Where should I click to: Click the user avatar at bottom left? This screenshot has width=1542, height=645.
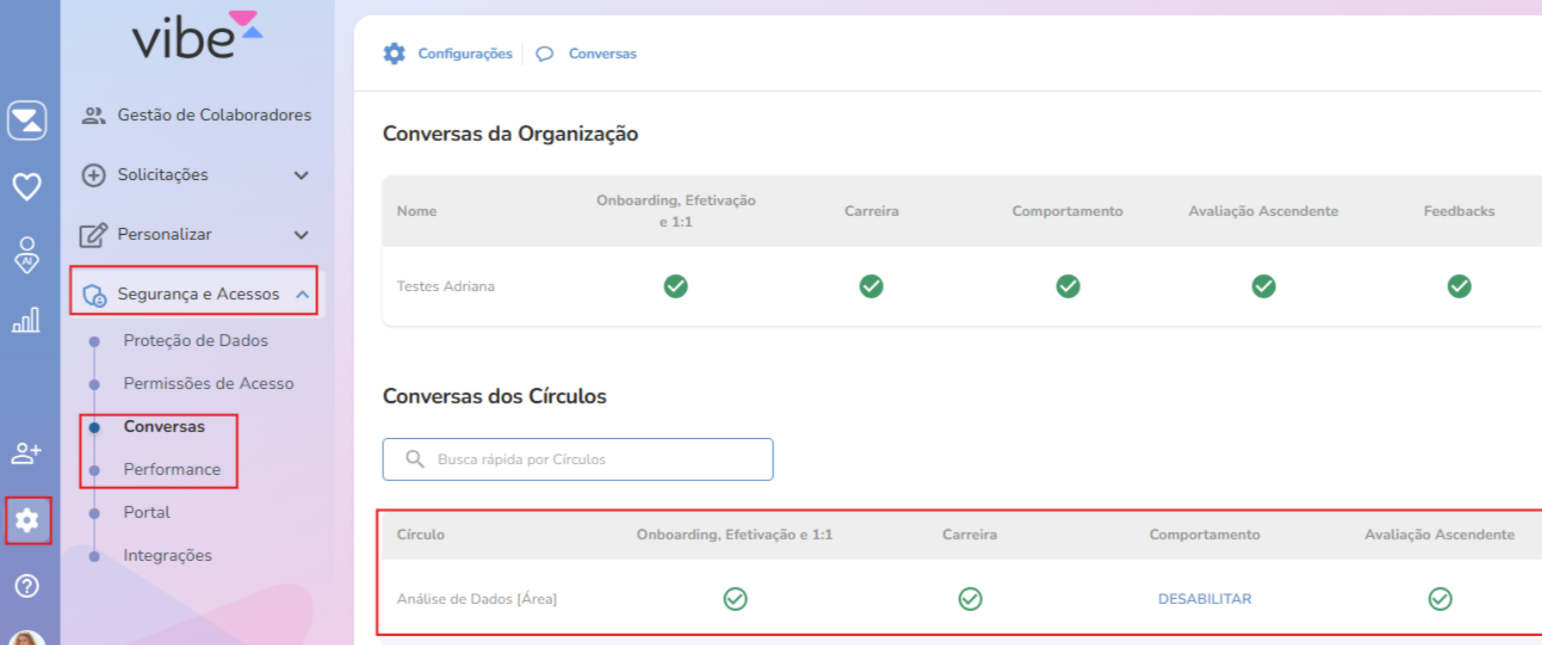point(27,638)
